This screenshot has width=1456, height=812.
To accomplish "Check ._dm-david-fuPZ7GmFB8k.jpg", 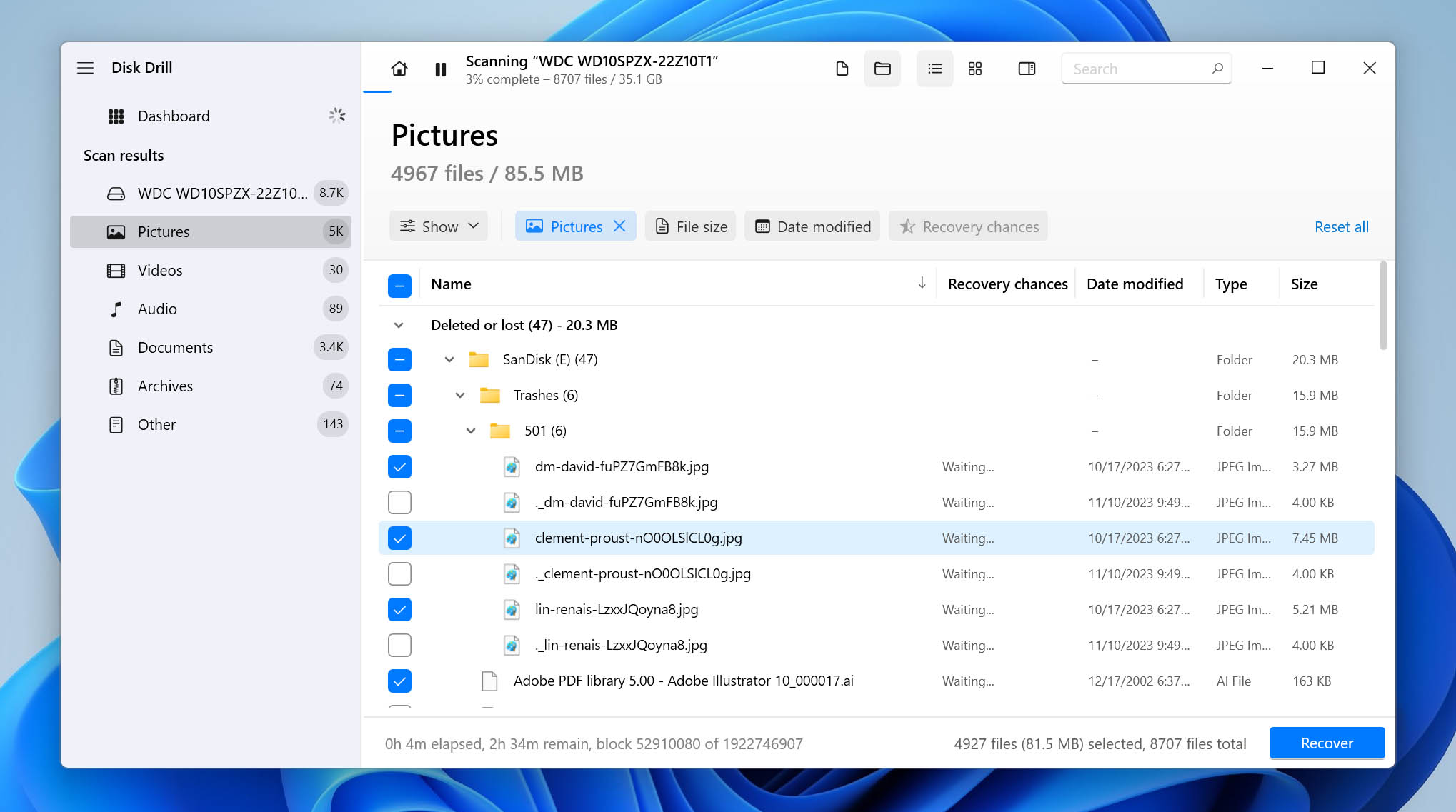I will coord(399,502).
